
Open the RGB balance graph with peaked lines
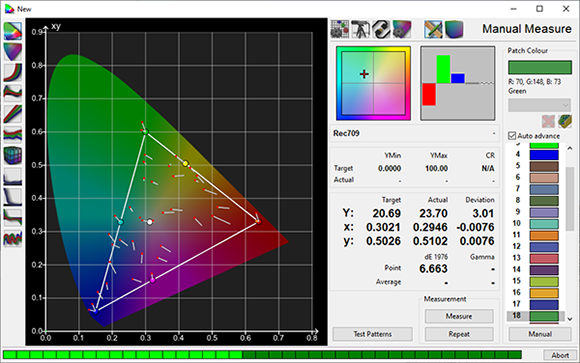pos(13,93)
